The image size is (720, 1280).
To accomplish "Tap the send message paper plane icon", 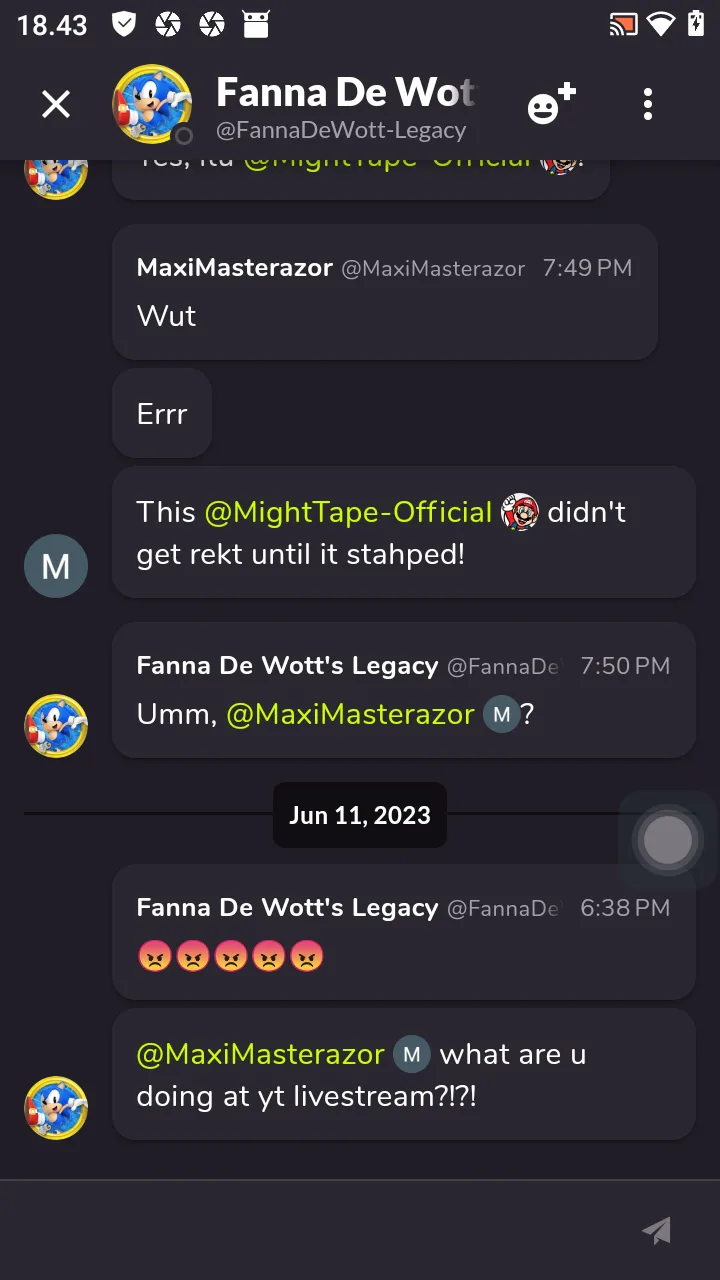I will click(656, 1230).
